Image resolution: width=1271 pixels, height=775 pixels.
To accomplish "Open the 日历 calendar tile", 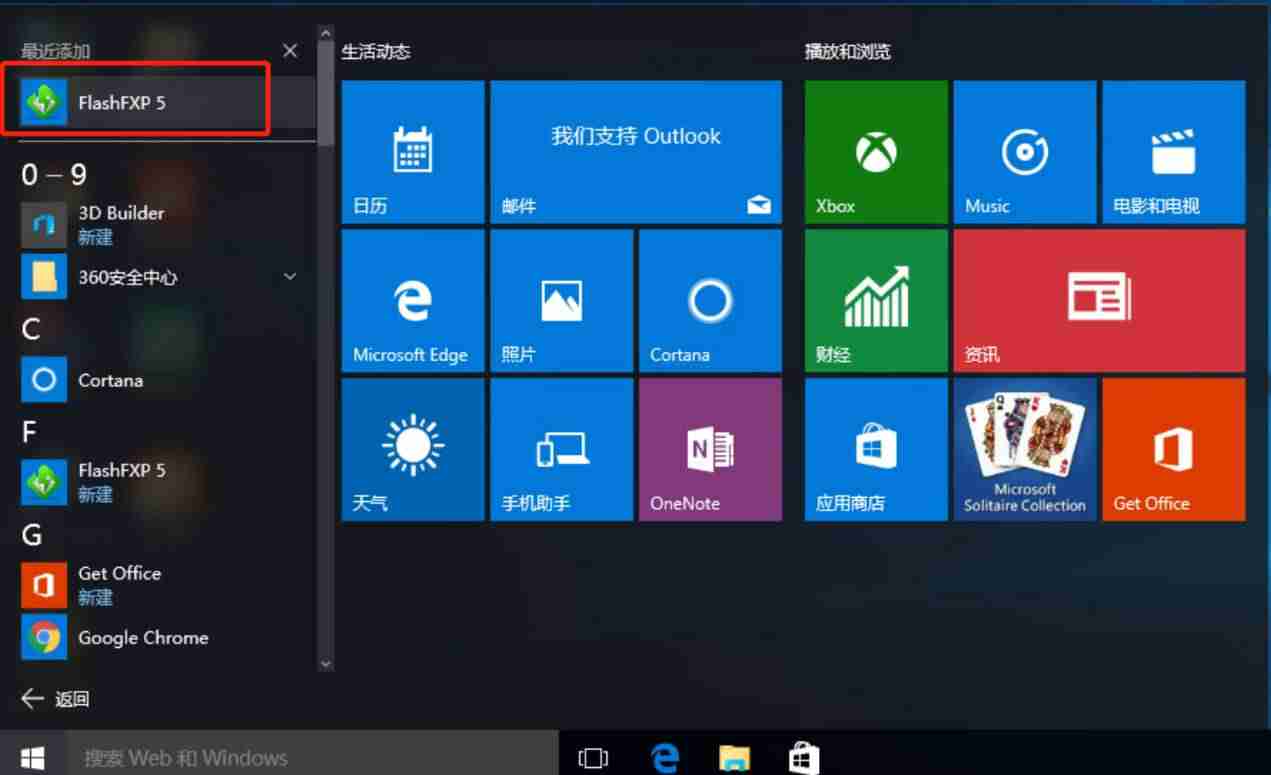I will point(413,152).
